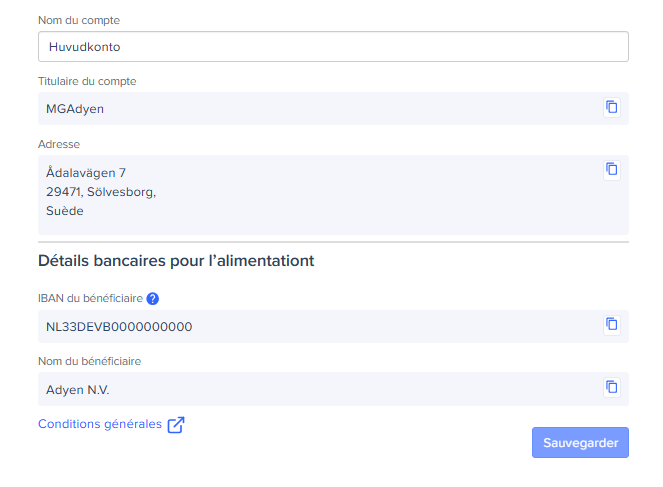
Task: Click the Détails bancaires pour l'alimentationt heading
Action: click(x=176, y=261)
